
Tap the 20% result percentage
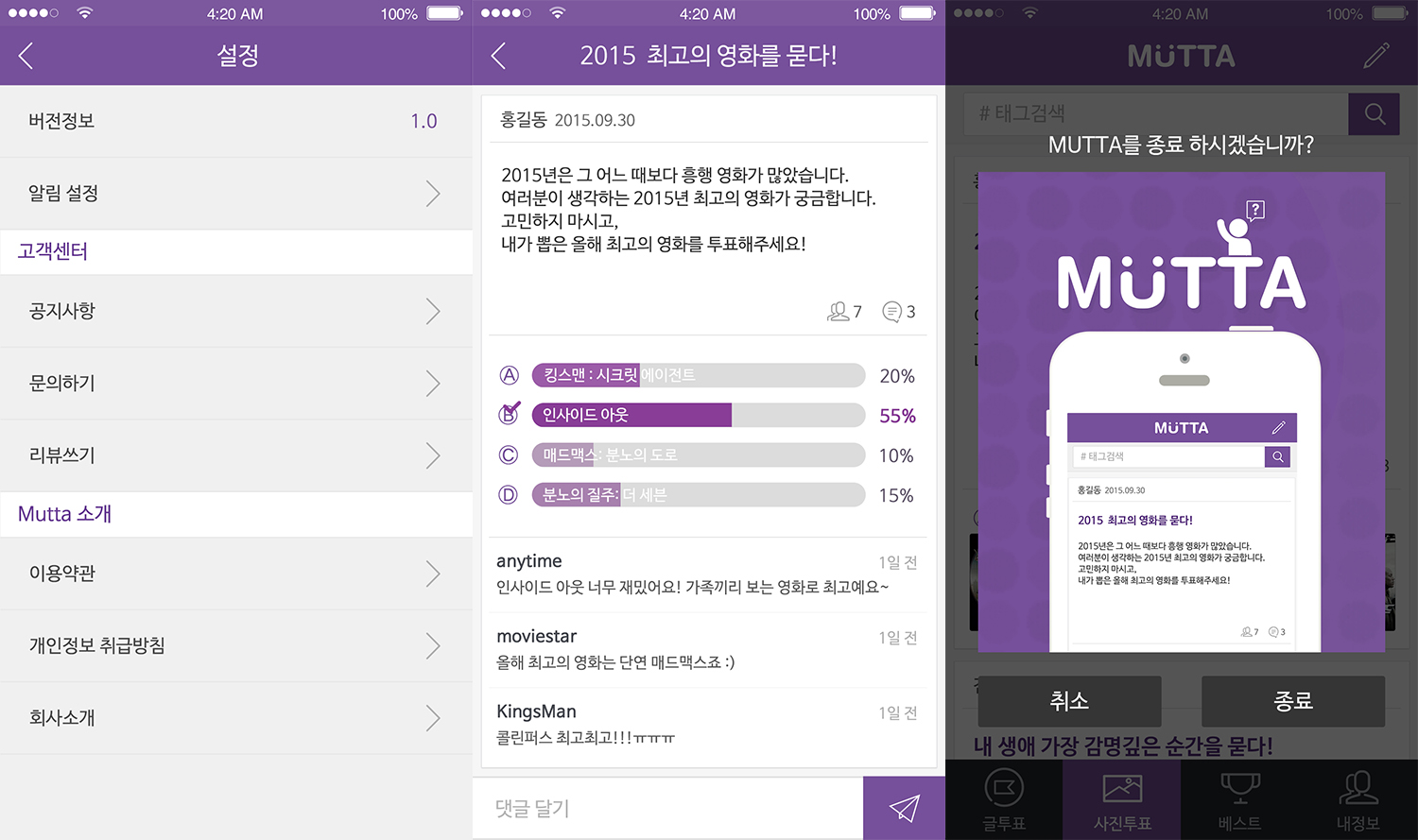[x=897, y=376]
